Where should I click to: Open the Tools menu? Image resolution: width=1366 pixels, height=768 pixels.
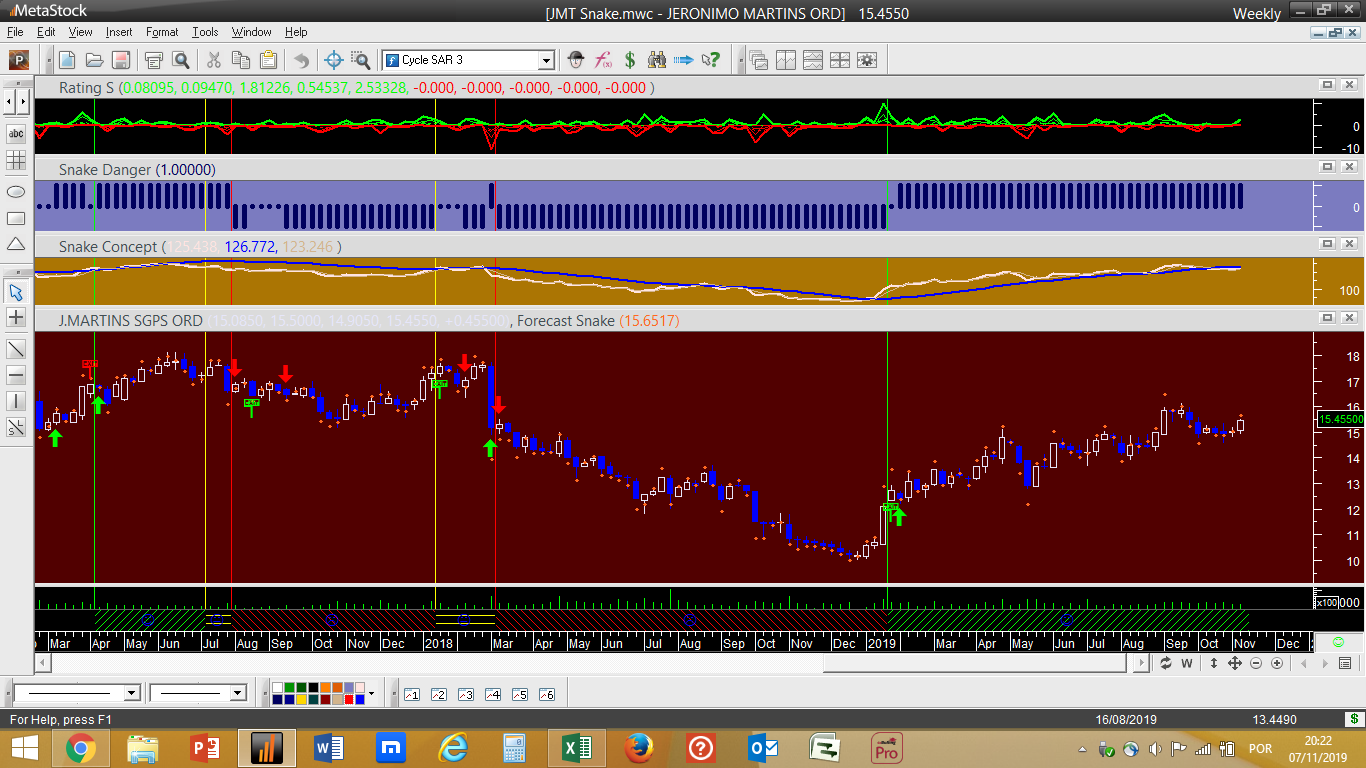(205, 32)
